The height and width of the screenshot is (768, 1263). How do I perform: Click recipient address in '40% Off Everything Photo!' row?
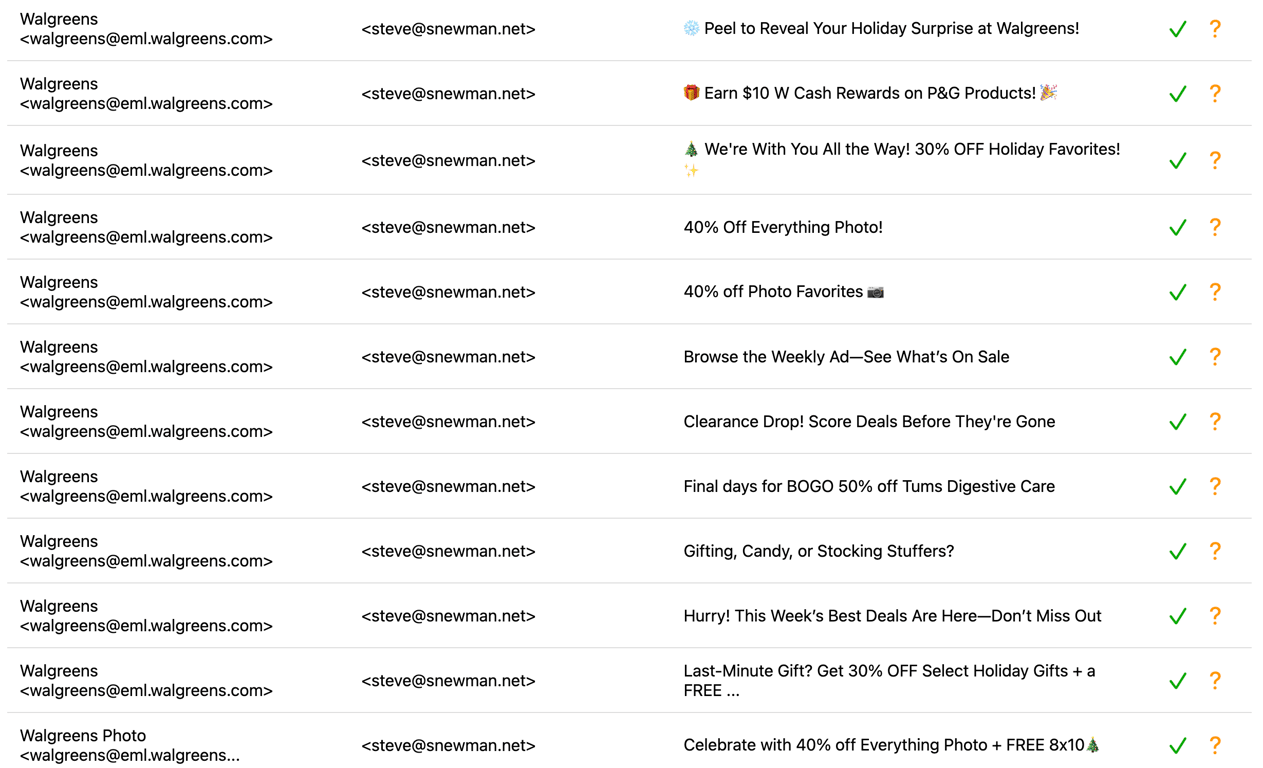pyautogui.click(x=448, y=227)
